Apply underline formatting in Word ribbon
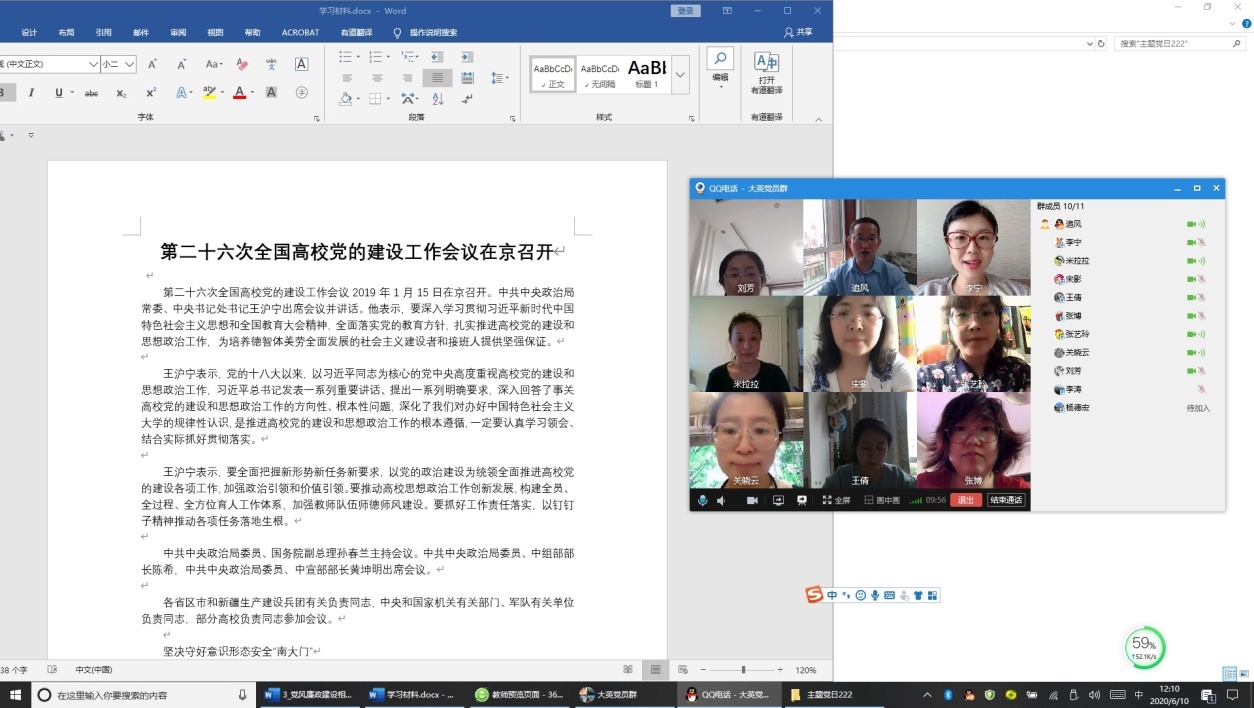Screen dimensions: 1254x708 coord(58,93)
